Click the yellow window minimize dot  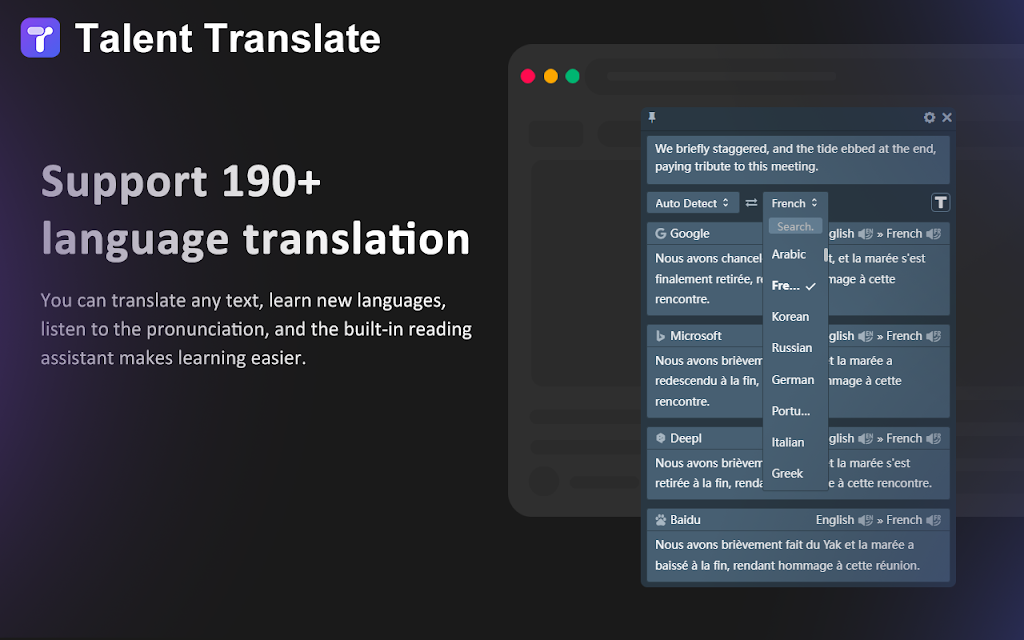[x=551, y=76]
